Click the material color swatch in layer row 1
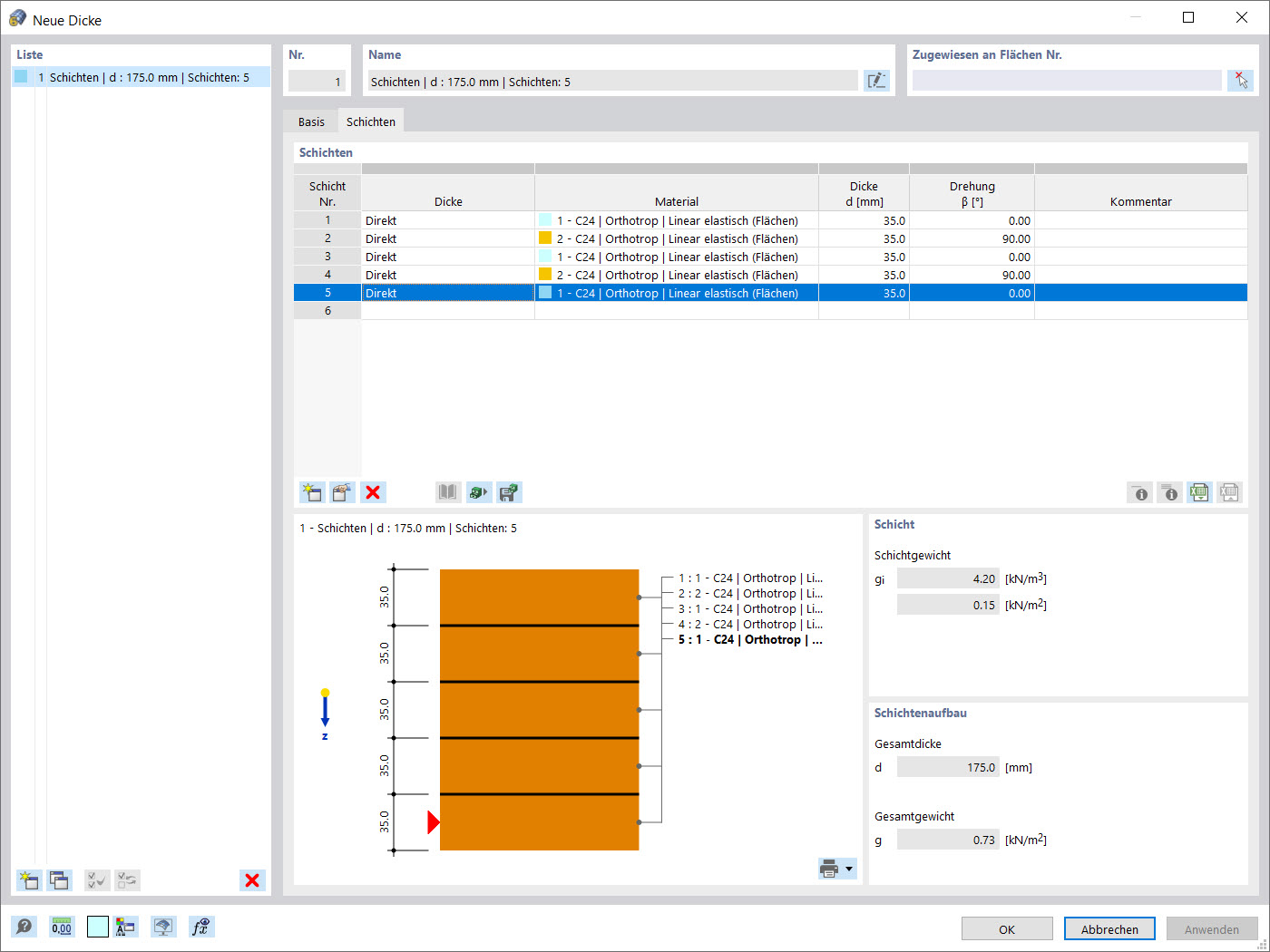The image size is (1270, 952). pyautogui.click(x=545, y=220)
